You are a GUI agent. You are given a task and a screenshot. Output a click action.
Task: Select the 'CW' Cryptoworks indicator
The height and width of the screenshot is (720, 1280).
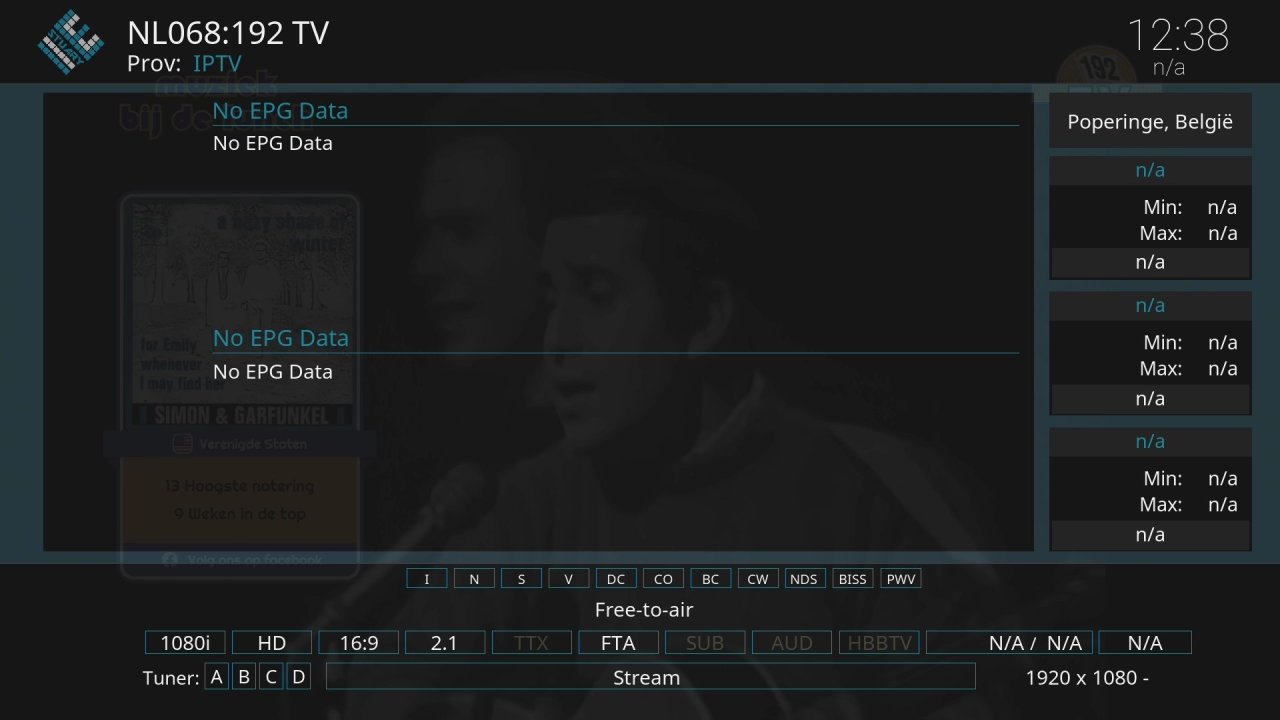click(x=757, y=579)
